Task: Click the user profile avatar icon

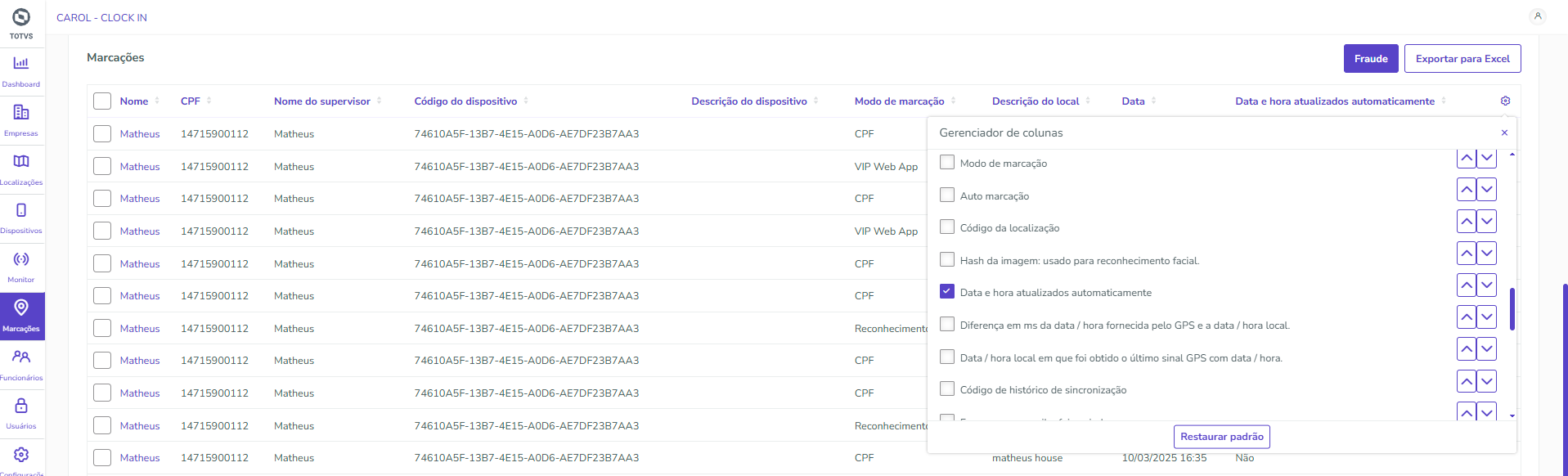Action: click(x=1538, y=16)
